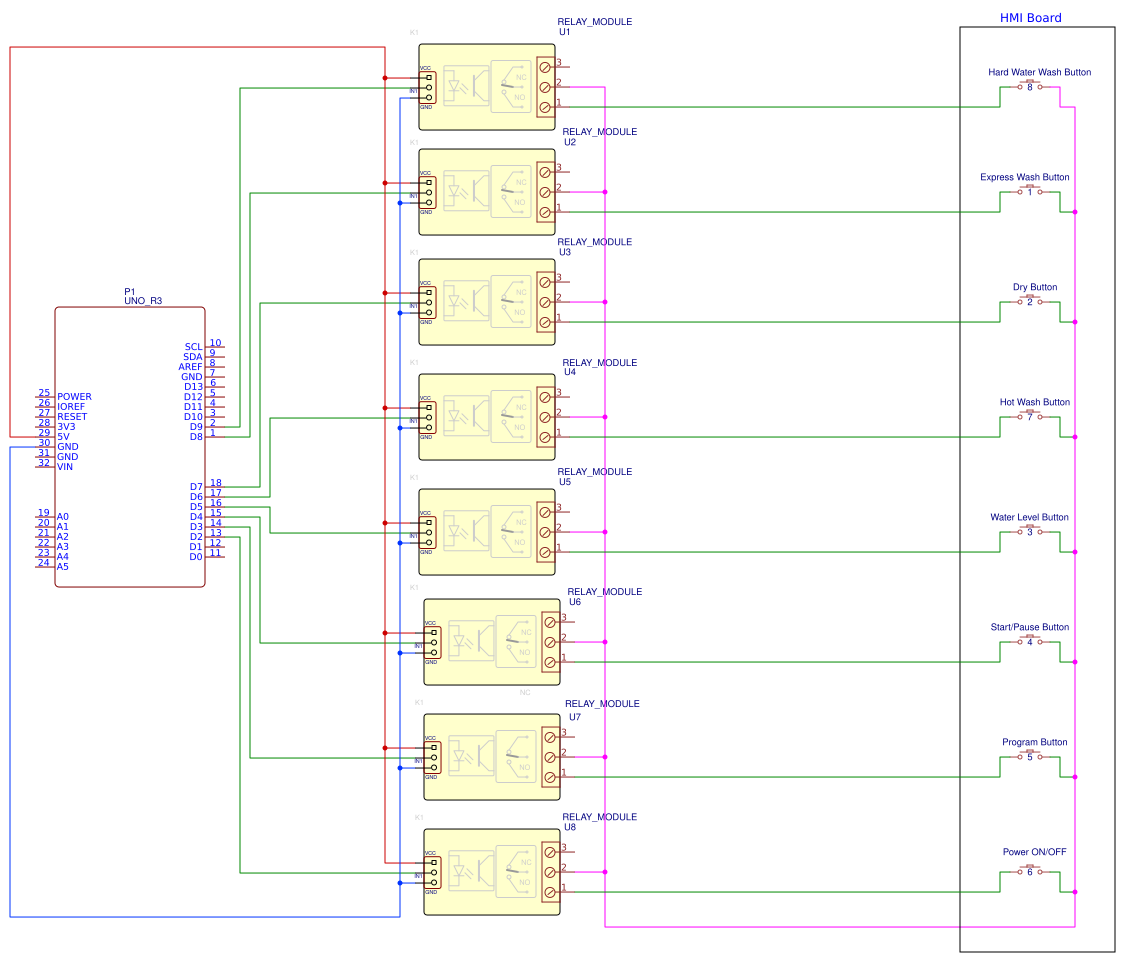Pick the U4 relay module symbol
The height and width of the screenshot is (962, 1125).
[486, 417]
